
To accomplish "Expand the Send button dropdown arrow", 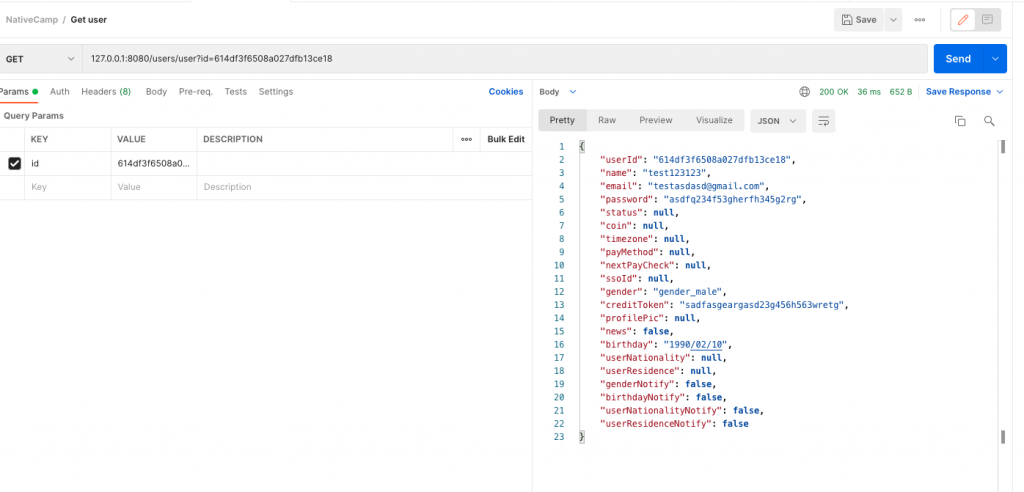I will pyautogui.click(x=995, y=59).
